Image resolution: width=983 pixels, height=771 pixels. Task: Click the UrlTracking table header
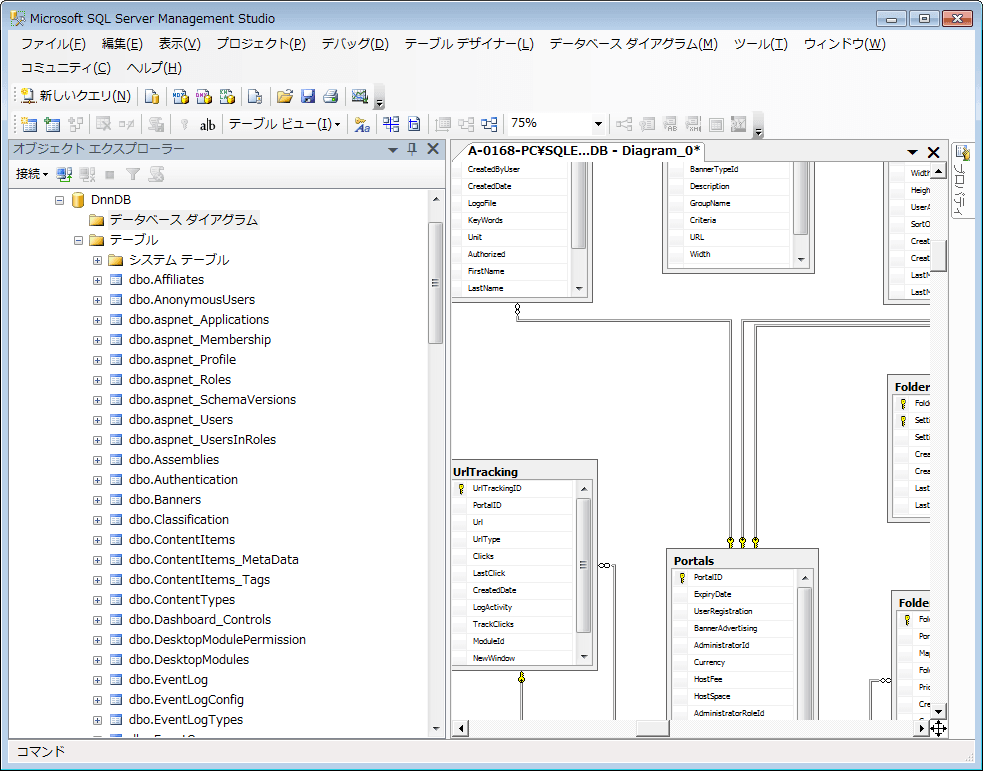(523, 471)
